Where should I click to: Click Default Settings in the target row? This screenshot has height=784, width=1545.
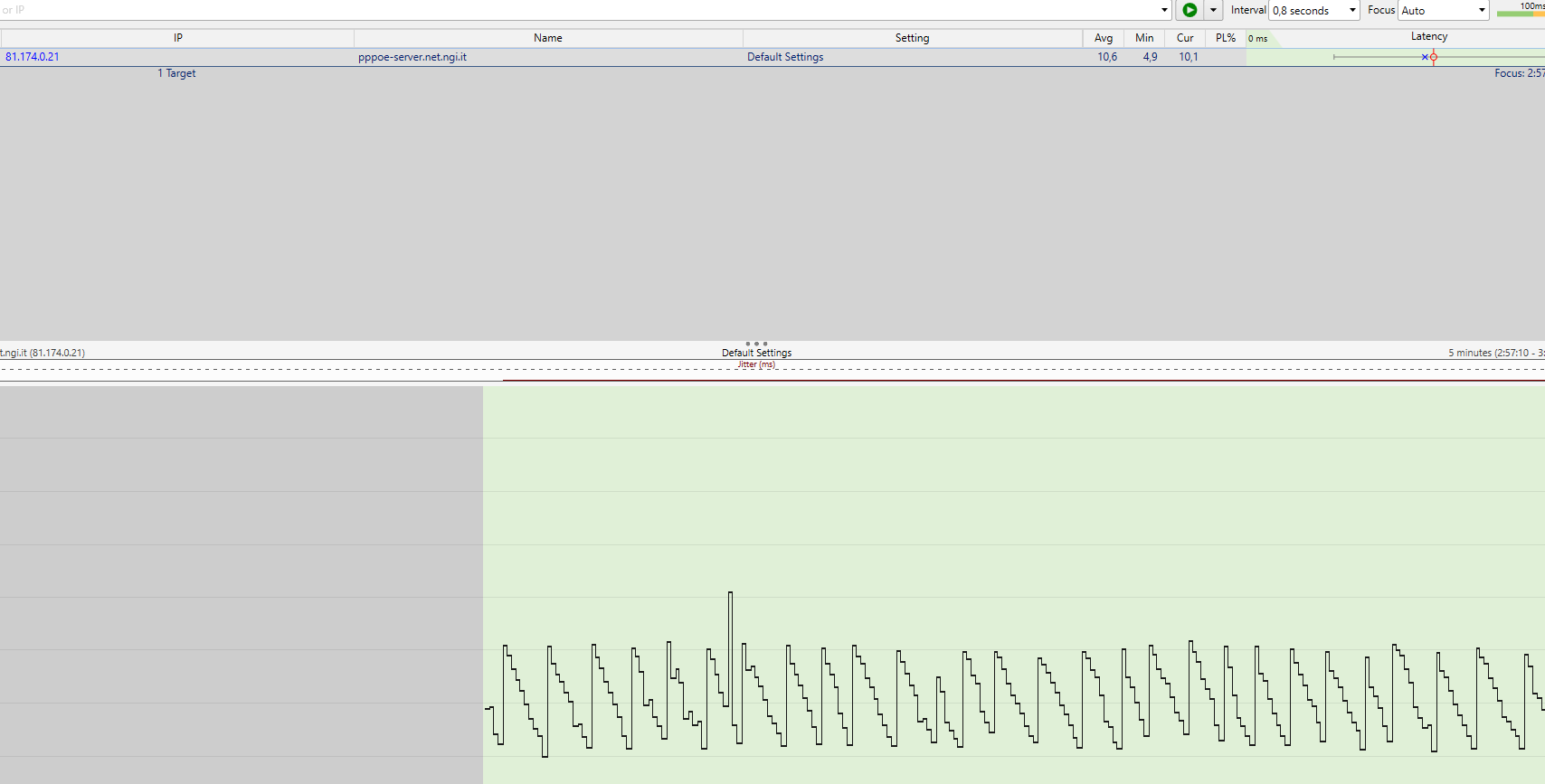pos(785,57)
